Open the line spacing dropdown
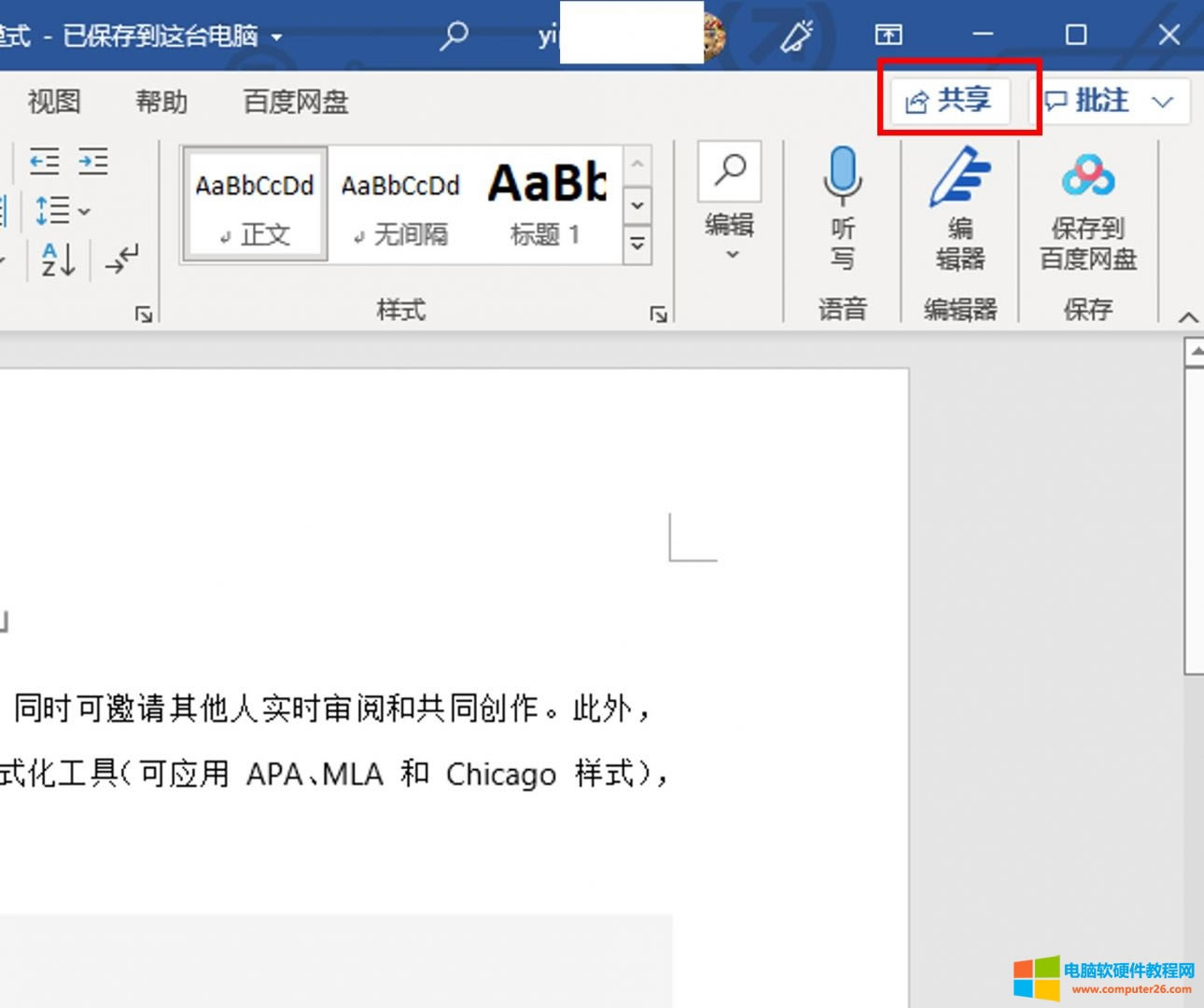The width and height of the screenshot is (1204, 1008). [62, 210]
